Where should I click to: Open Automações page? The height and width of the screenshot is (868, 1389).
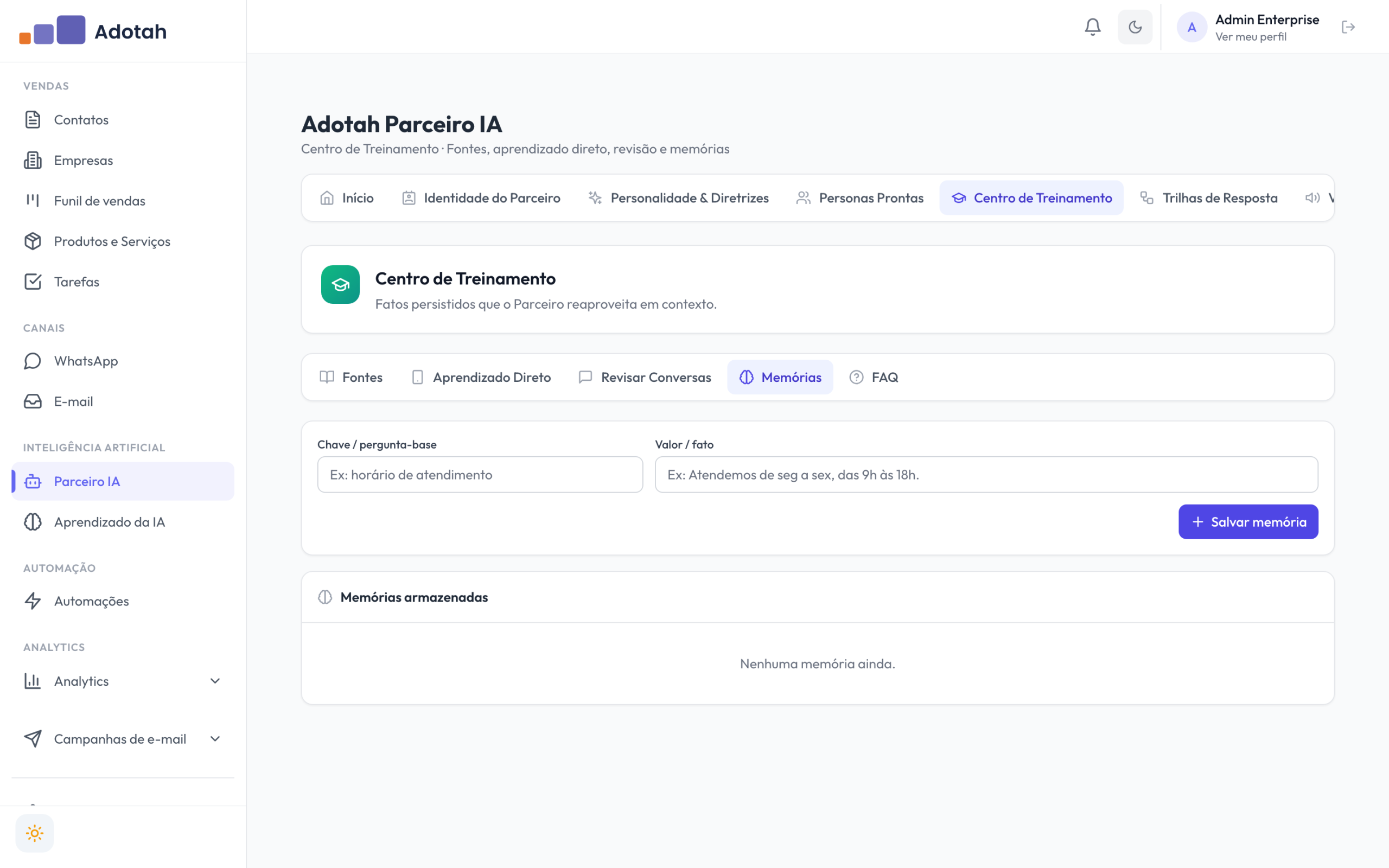coord(123,601)
